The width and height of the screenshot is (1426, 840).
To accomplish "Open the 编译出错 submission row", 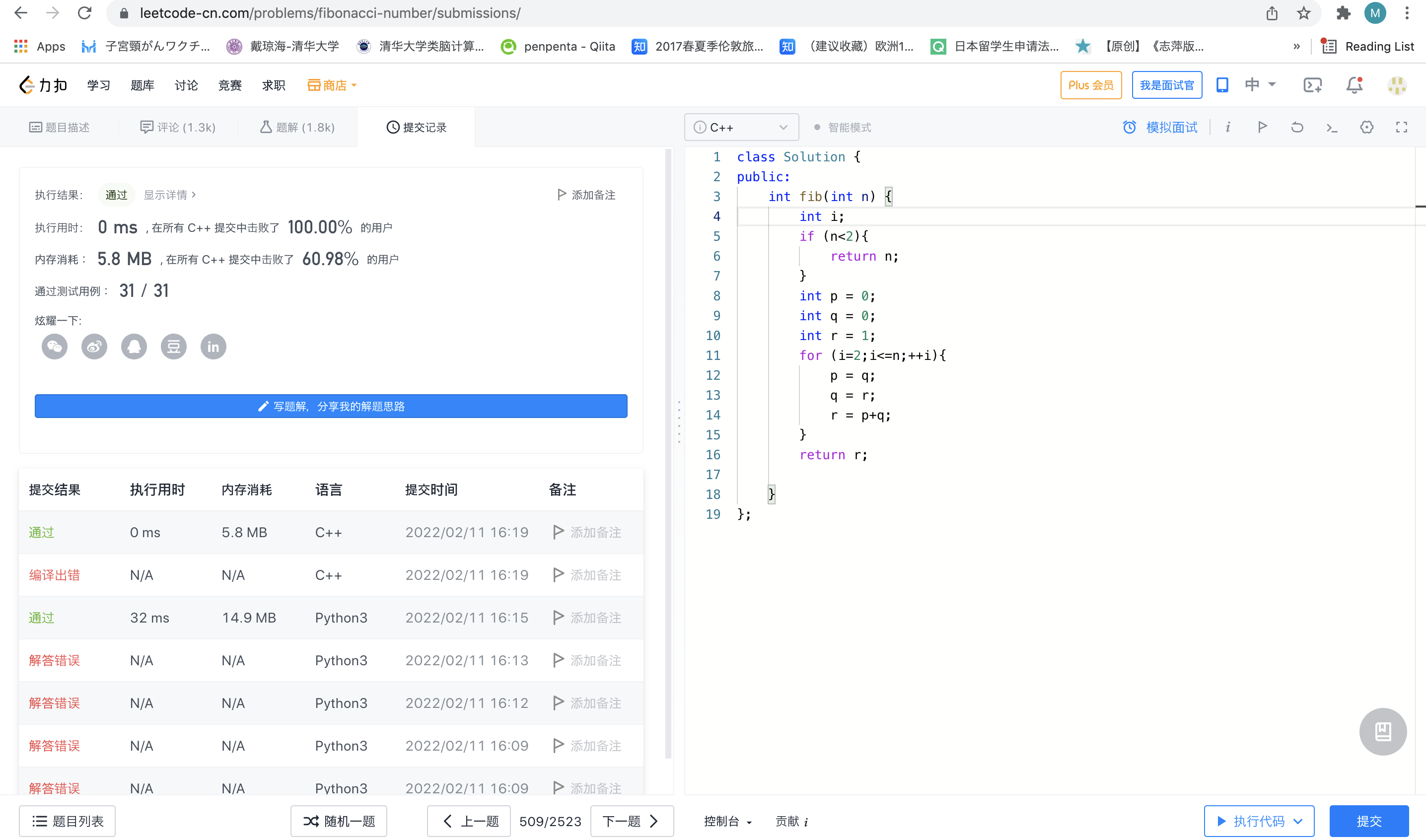I will [331, 574].
